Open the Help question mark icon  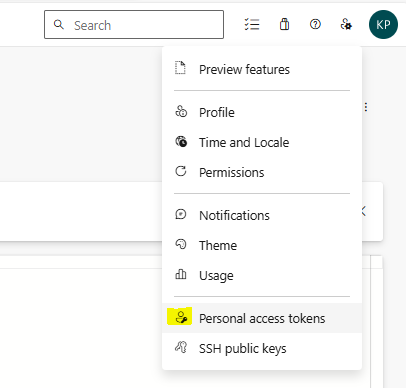click(315, 24)
